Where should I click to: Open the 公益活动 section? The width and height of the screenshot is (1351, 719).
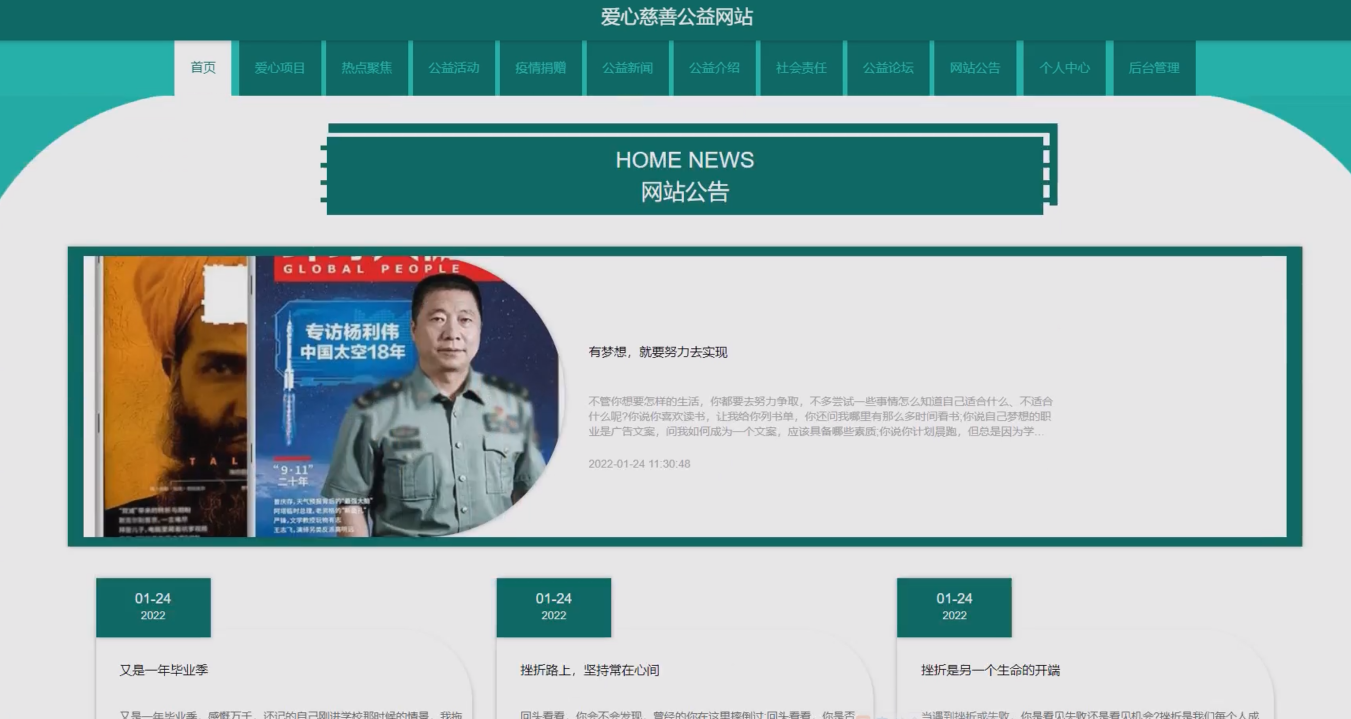[454, 68]
